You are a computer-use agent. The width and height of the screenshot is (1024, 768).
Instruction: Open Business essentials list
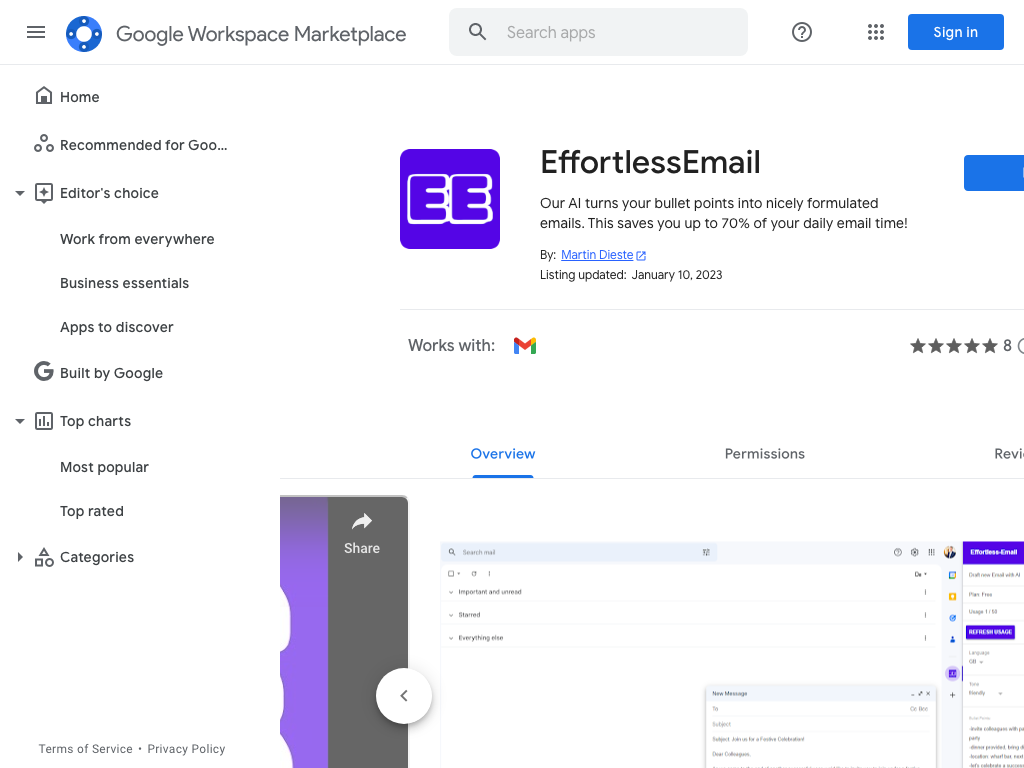124,283
